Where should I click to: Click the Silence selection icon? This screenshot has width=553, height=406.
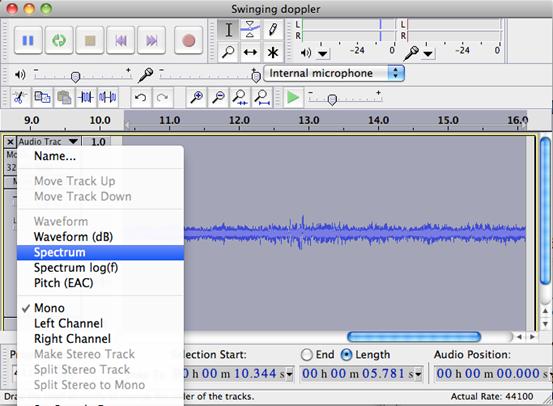point(108,97)
